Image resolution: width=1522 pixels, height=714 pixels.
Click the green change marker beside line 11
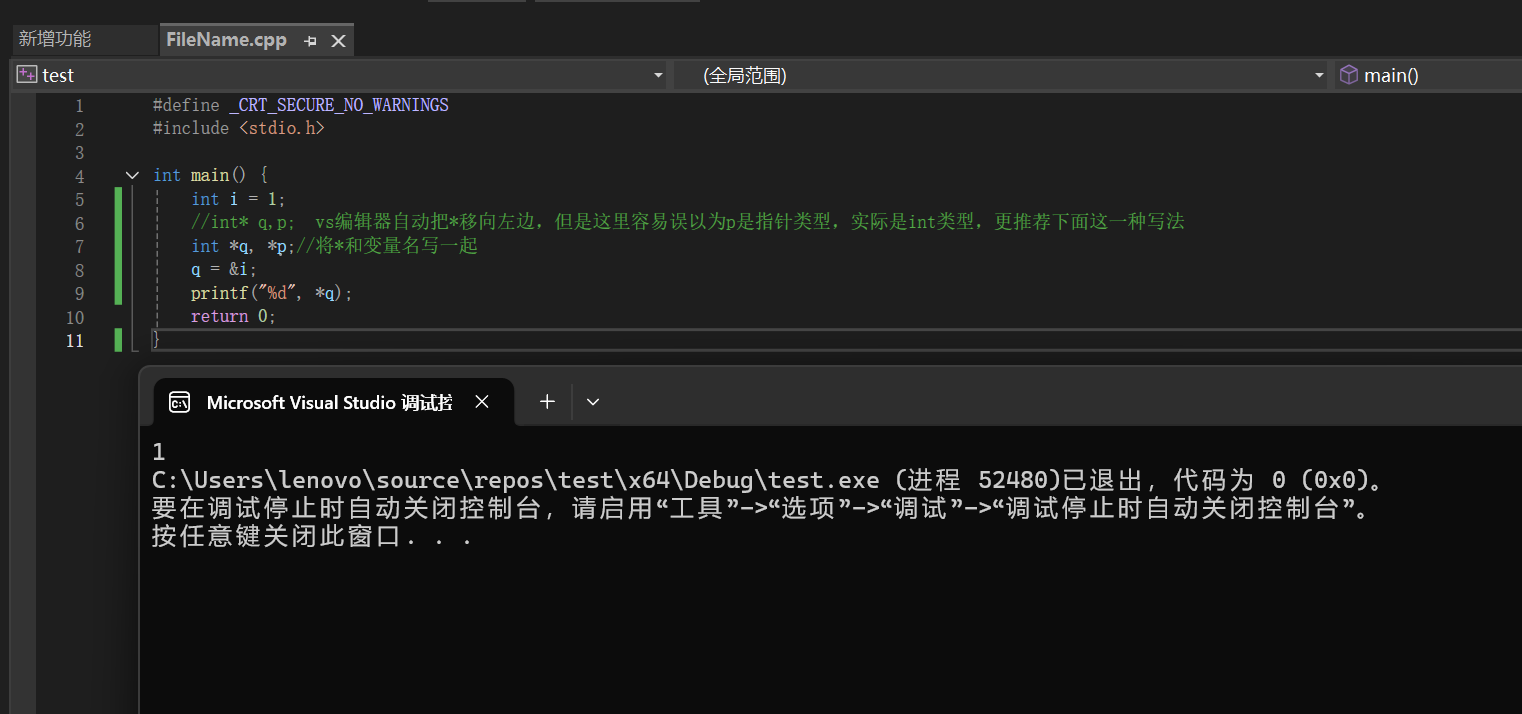click(118, 340)
